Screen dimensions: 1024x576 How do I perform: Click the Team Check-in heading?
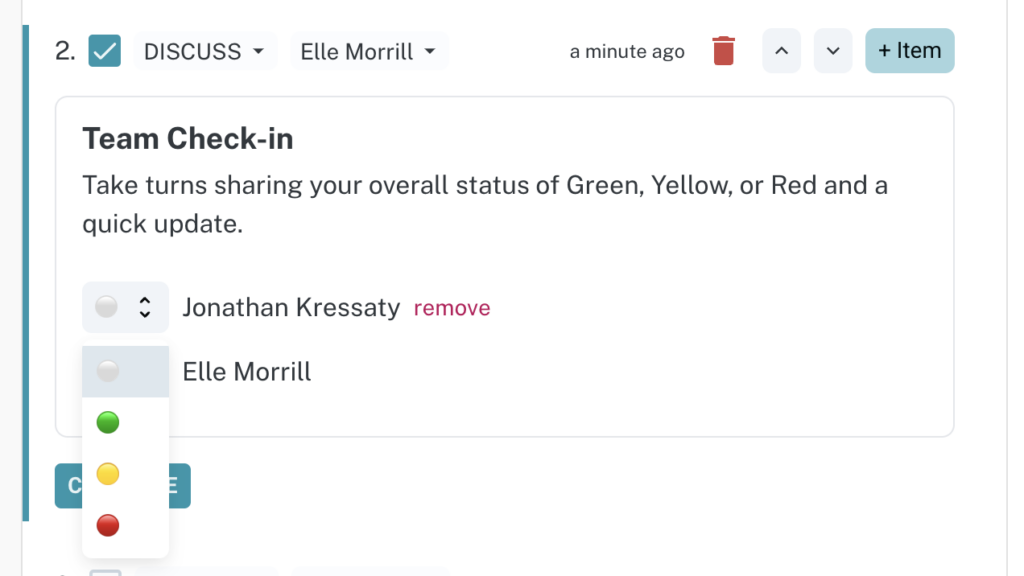[187, 138]
